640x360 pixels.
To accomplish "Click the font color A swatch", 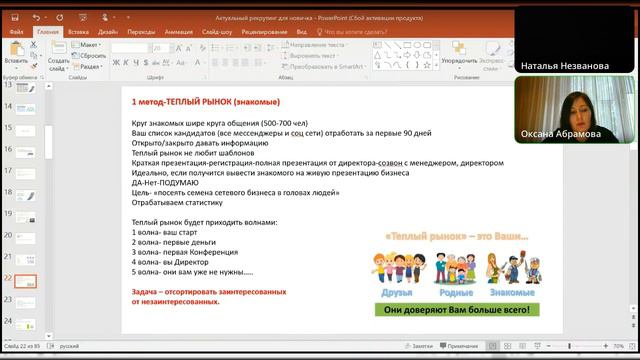I will [x=198, y=62].
